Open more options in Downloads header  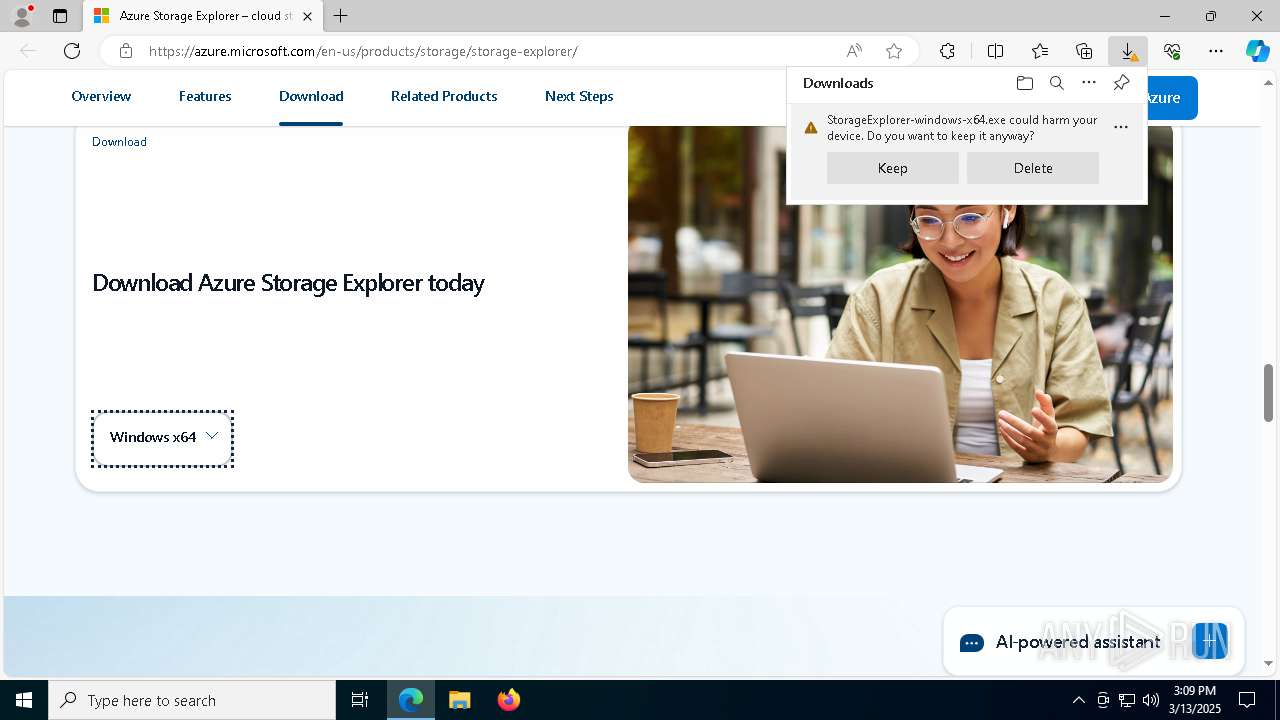pos(1089,83)
